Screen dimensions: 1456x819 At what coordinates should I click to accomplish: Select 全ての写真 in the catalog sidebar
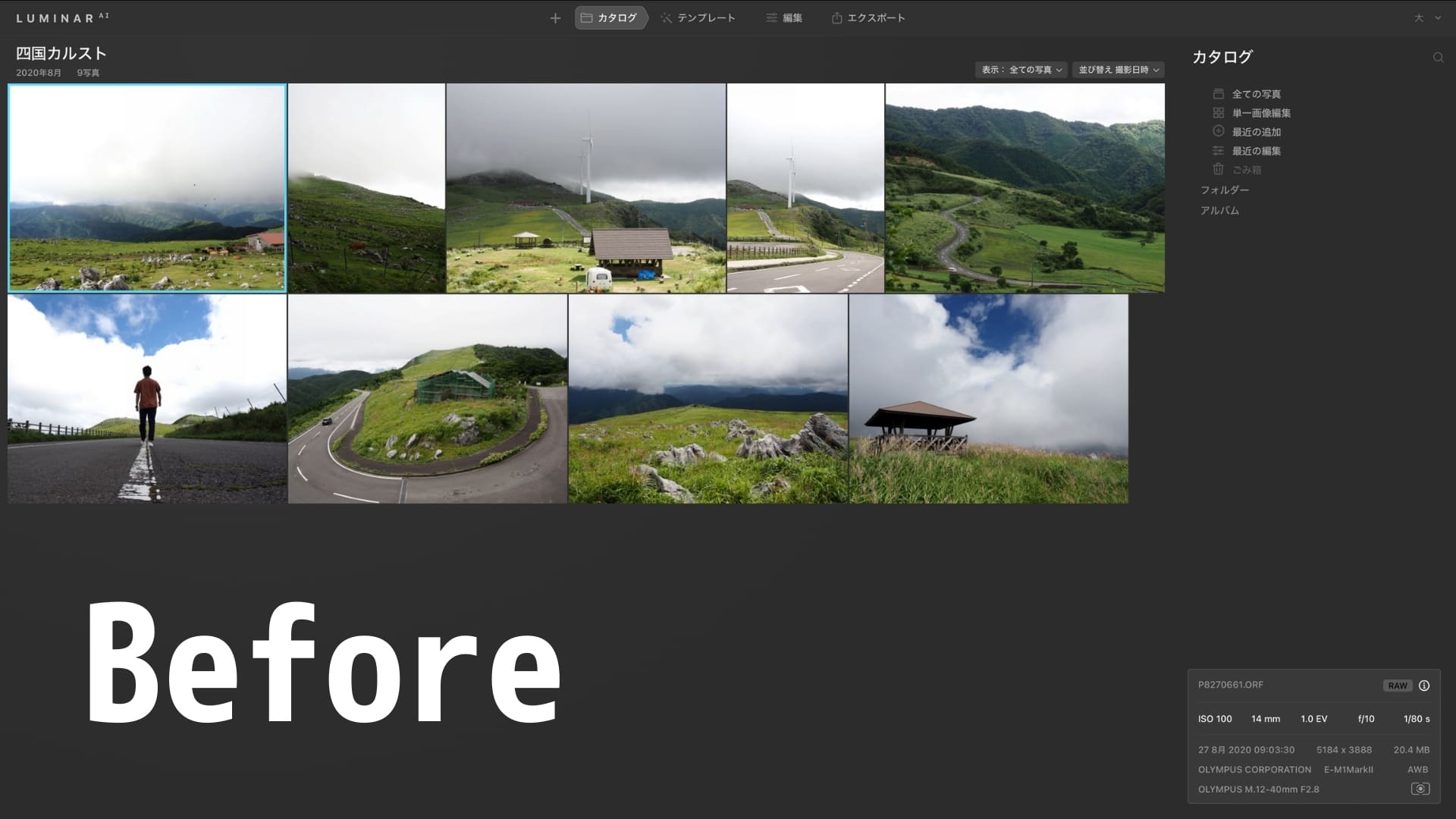1256,94
